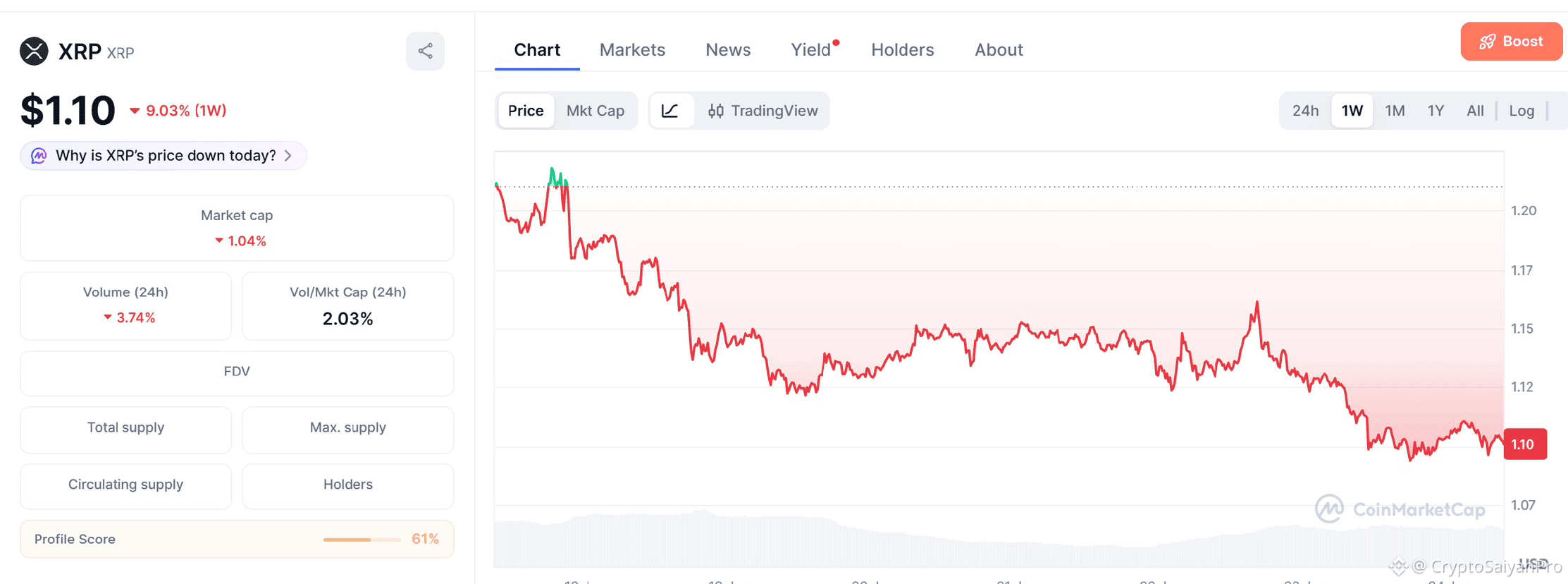Click the XRP logo icon
This screenshot has width=1568, height=584.
coord(34,51)
